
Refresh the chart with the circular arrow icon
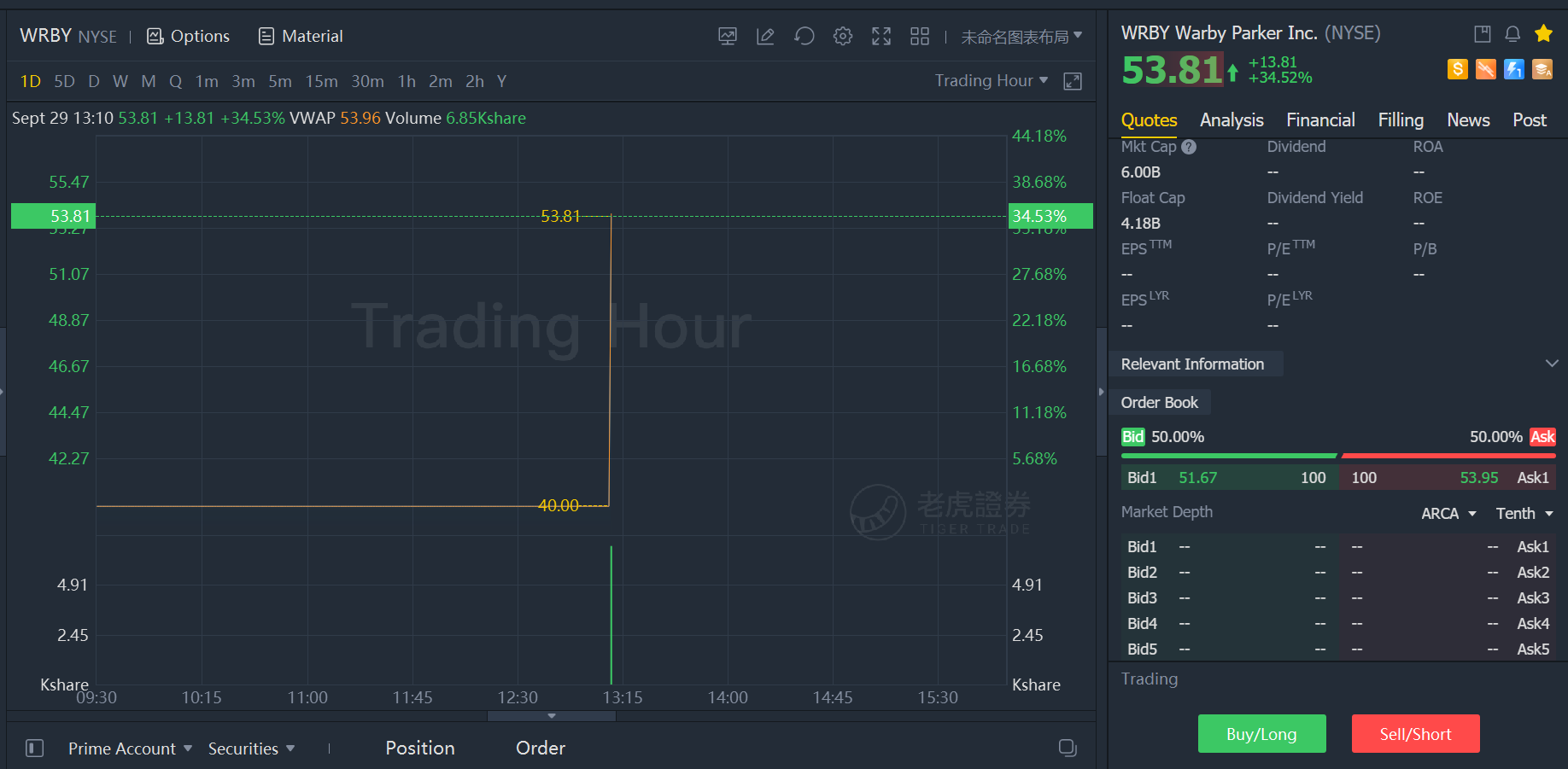(x=804, y=36)
